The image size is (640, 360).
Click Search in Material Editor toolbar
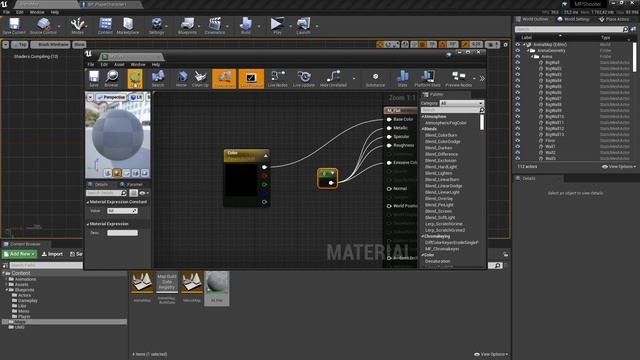tap(158, 78)
